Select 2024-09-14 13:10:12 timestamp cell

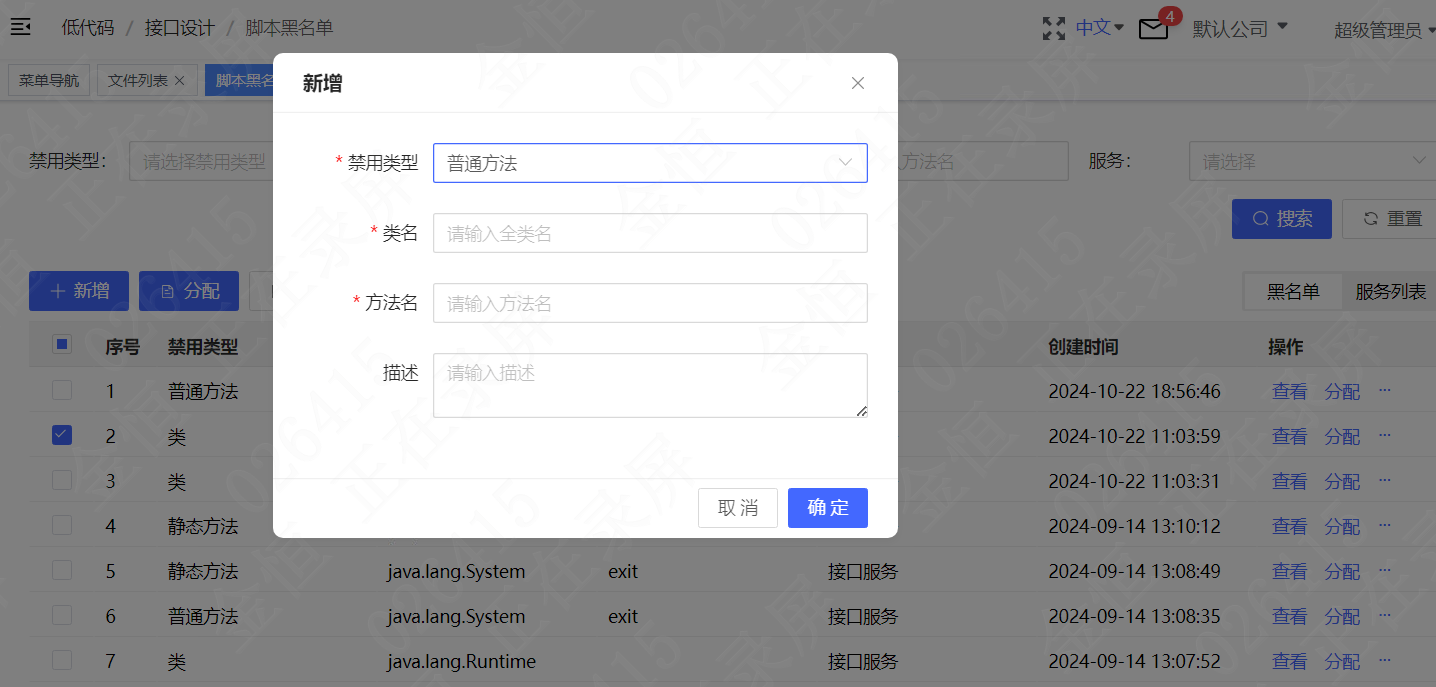[1134, 527]
